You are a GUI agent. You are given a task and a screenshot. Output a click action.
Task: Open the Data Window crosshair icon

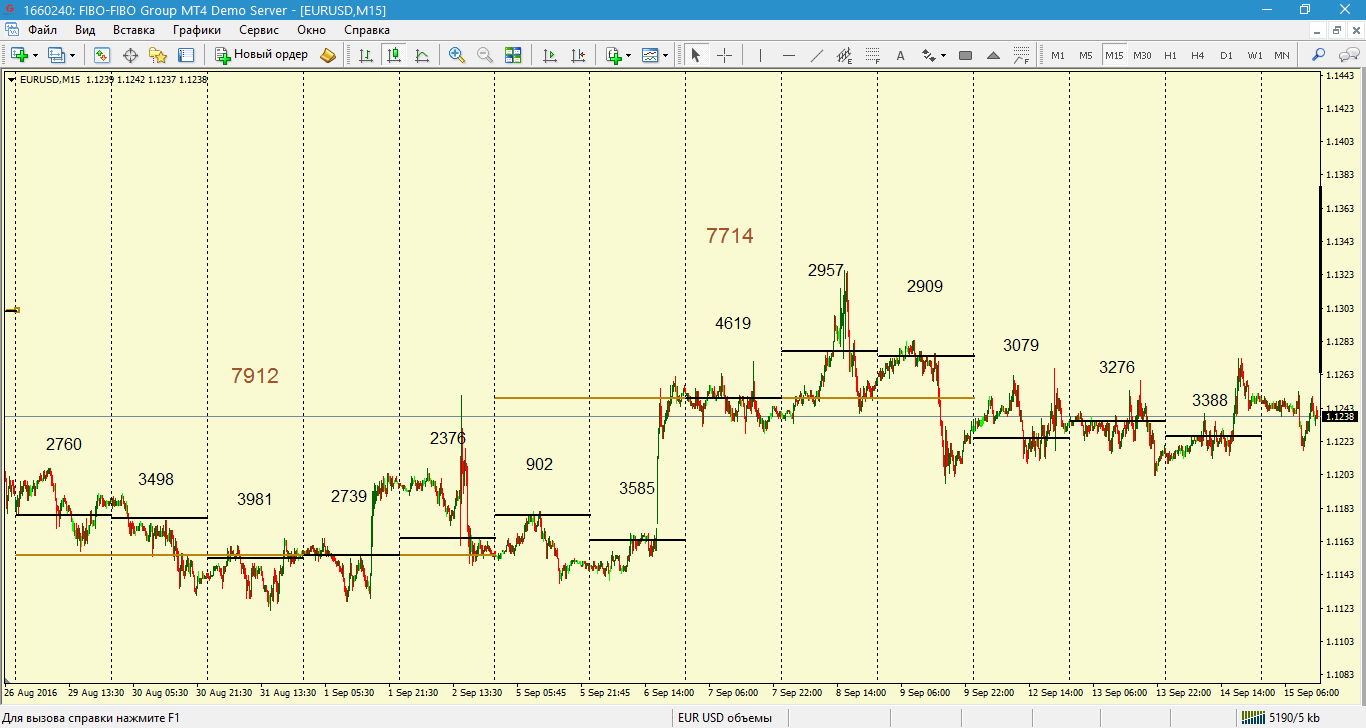[130, 55]
